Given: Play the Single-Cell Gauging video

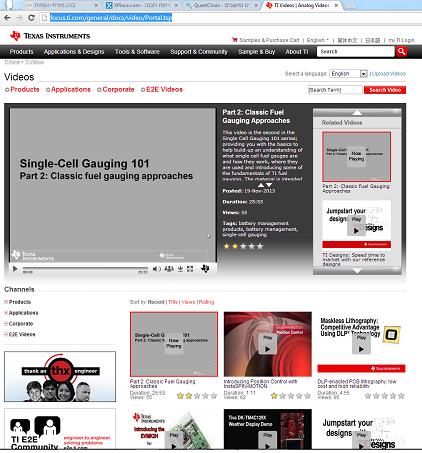Looking at the screenshot, I should point(15,269).
